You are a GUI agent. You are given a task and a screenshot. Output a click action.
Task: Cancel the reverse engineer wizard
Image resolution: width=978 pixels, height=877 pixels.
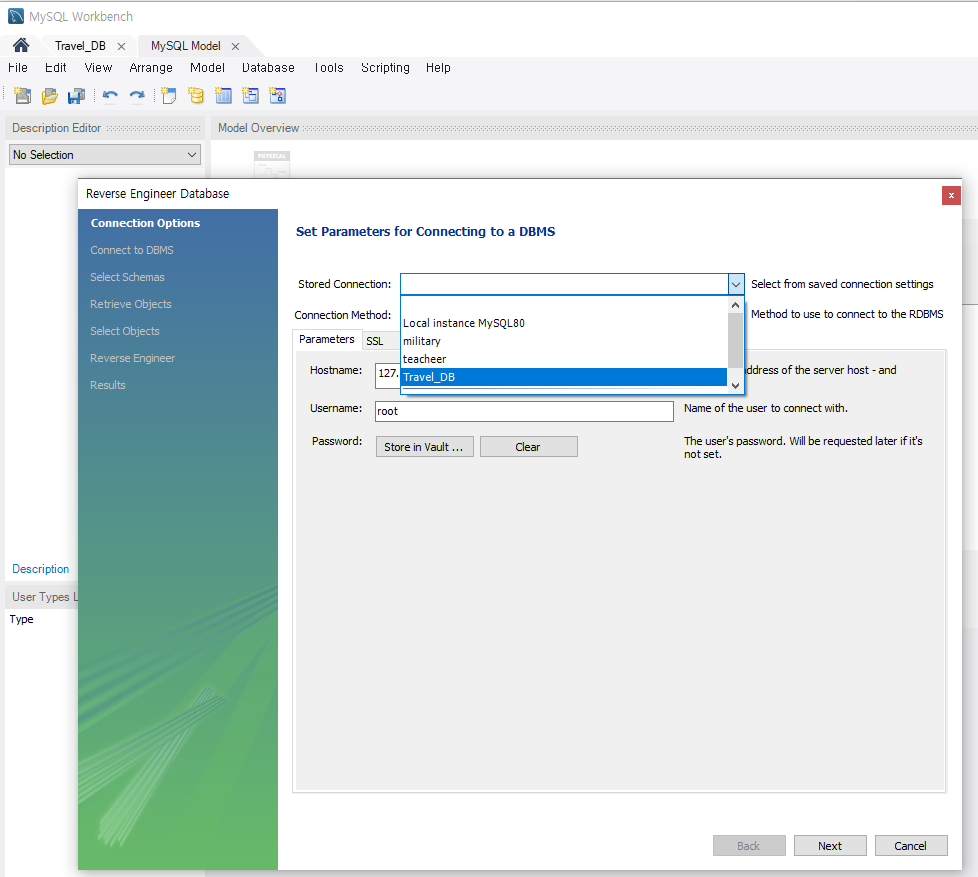(x=911, y=846)
